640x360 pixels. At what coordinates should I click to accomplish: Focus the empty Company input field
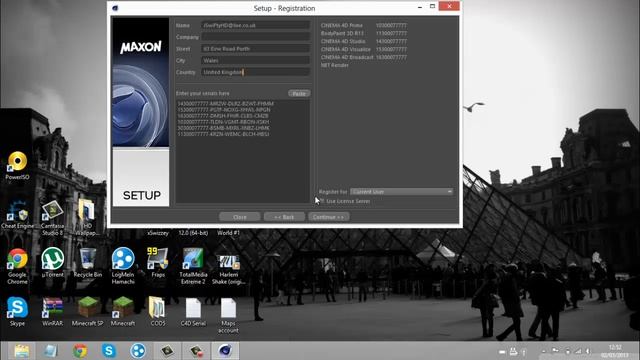[x=256, y=37]
